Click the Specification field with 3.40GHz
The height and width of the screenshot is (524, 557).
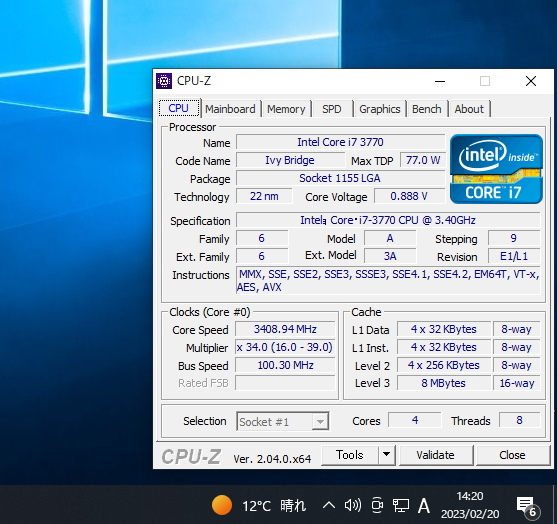[388, 220]
